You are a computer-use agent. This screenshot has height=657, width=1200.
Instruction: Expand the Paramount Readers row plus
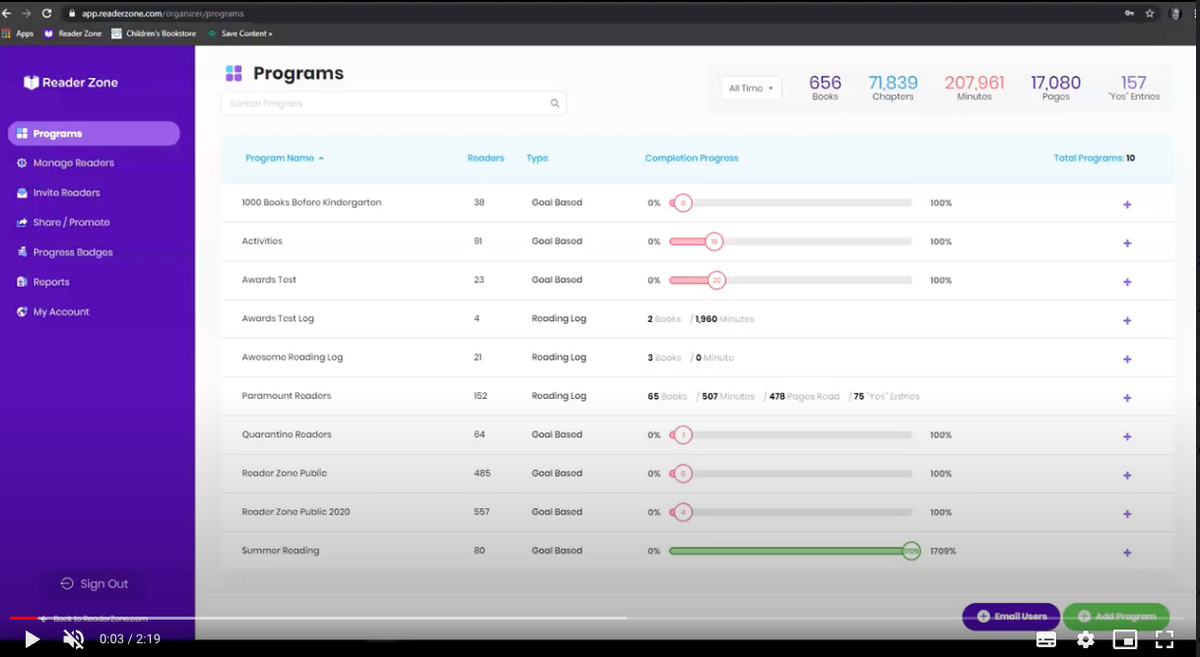(x=1127, y=398)
